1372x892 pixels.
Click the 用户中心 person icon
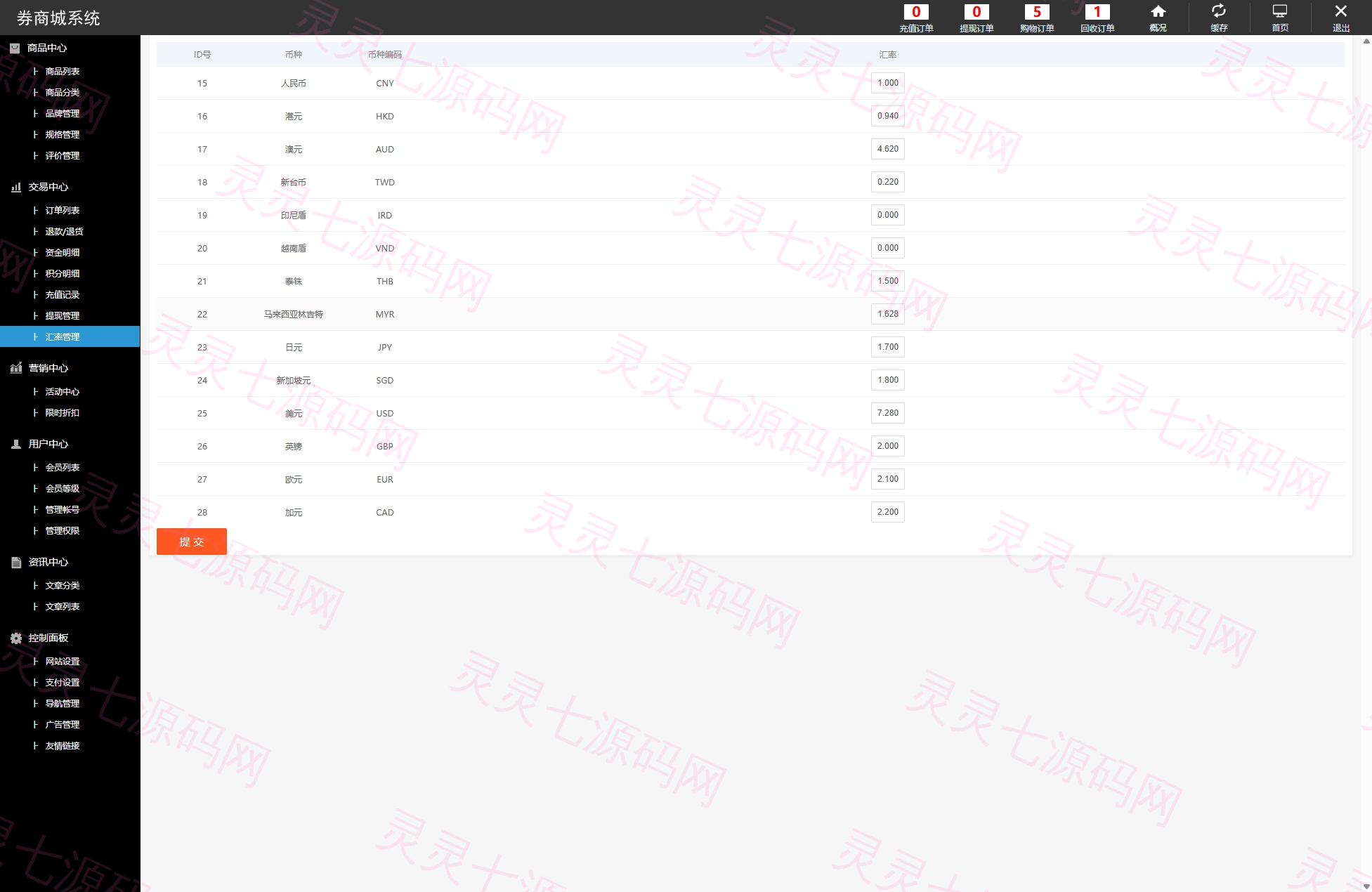click(16, 444)
